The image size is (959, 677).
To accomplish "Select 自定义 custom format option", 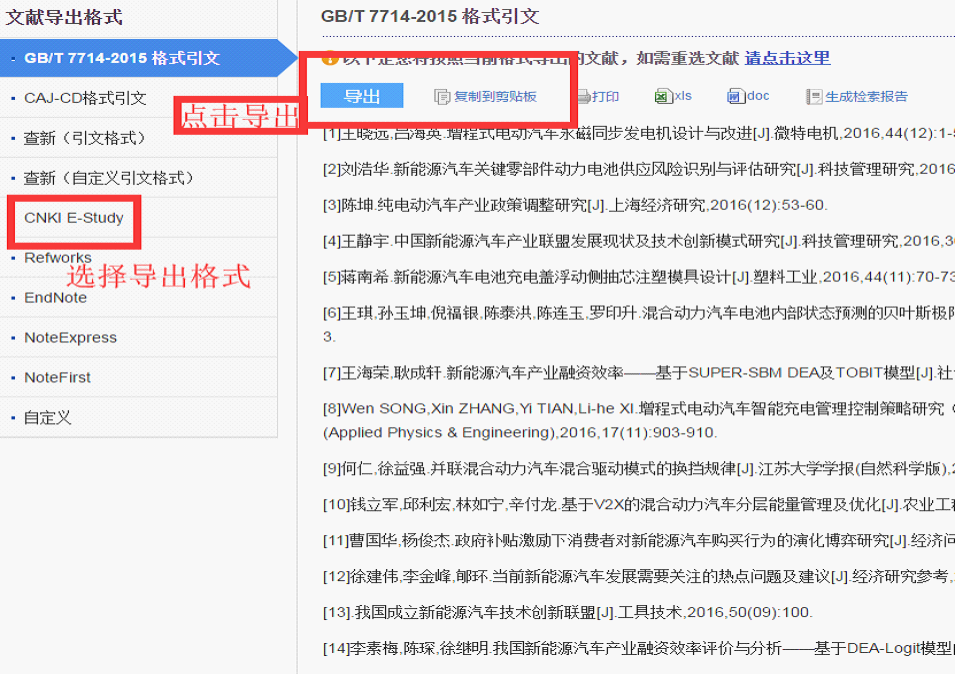I will point(47,418).
